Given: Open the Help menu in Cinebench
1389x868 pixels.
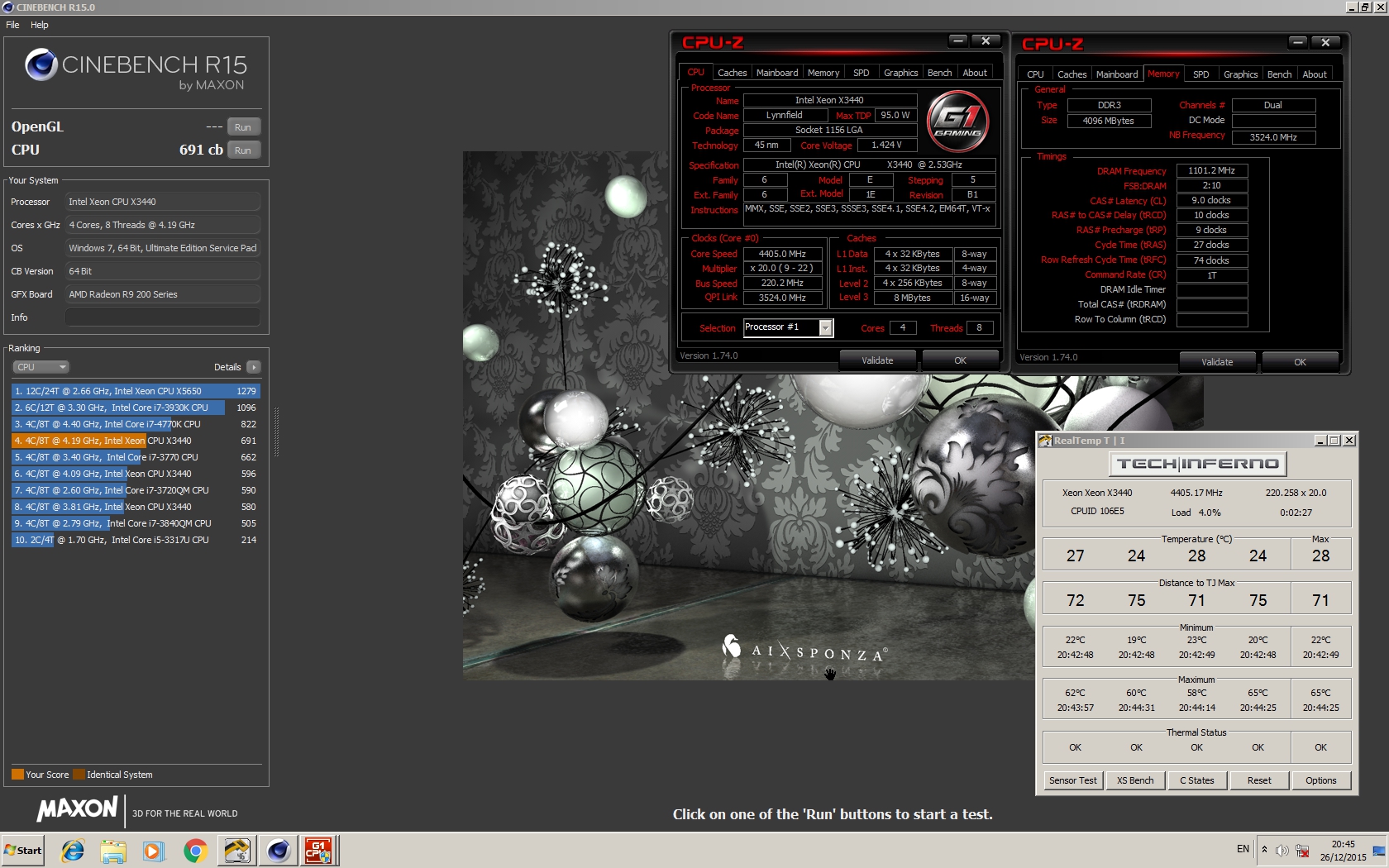Looking at the screenshot, I should pyautogui.click(x=40, y=25).
